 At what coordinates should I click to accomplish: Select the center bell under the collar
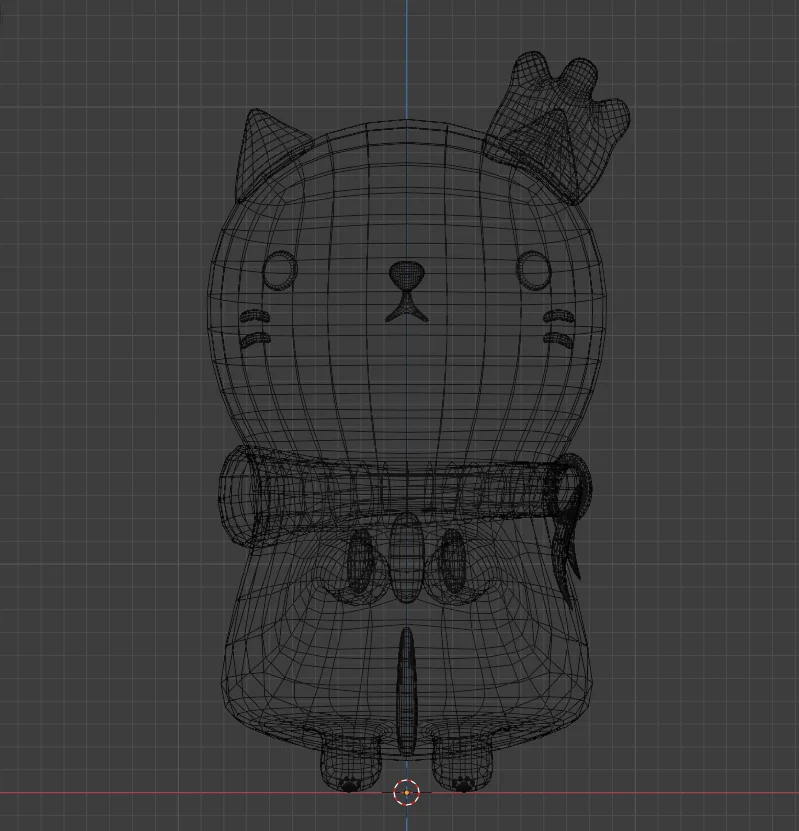406,558
